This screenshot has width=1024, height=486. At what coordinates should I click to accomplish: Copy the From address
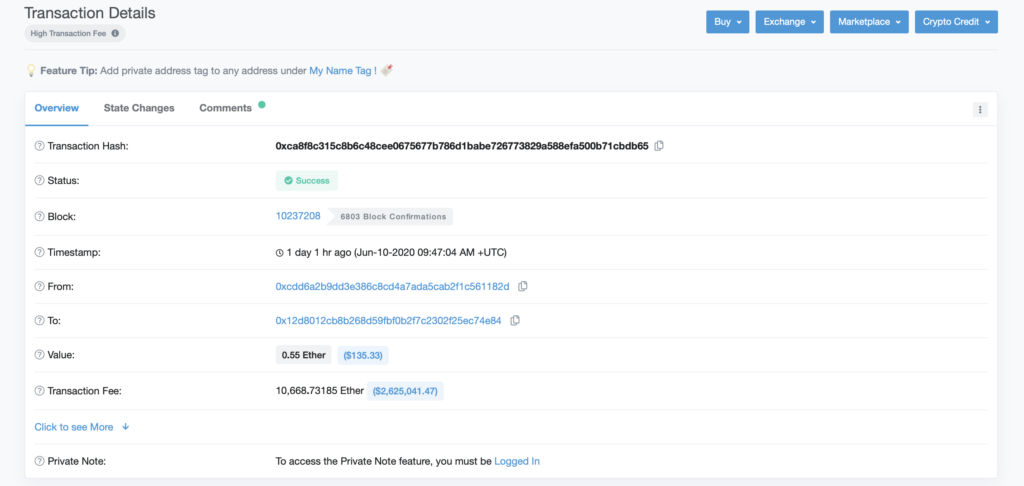click(522, 286)
